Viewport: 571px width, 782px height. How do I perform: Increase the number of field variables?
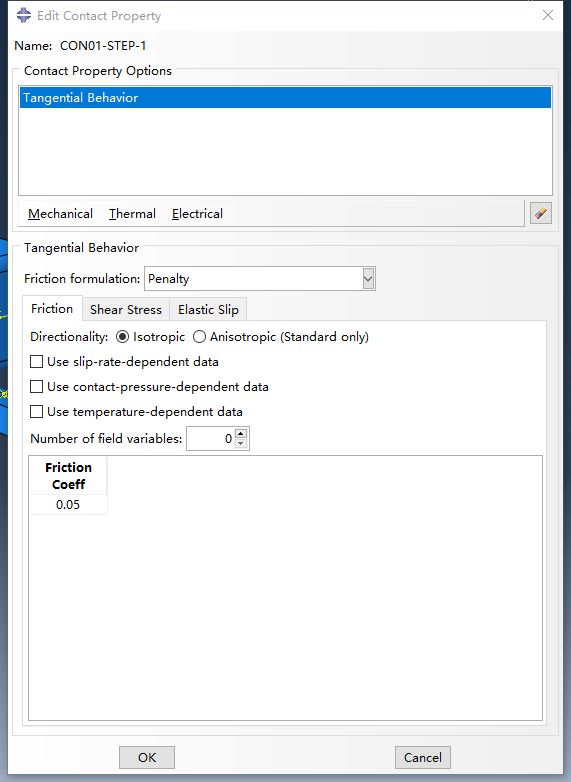(x=241, y=433)
